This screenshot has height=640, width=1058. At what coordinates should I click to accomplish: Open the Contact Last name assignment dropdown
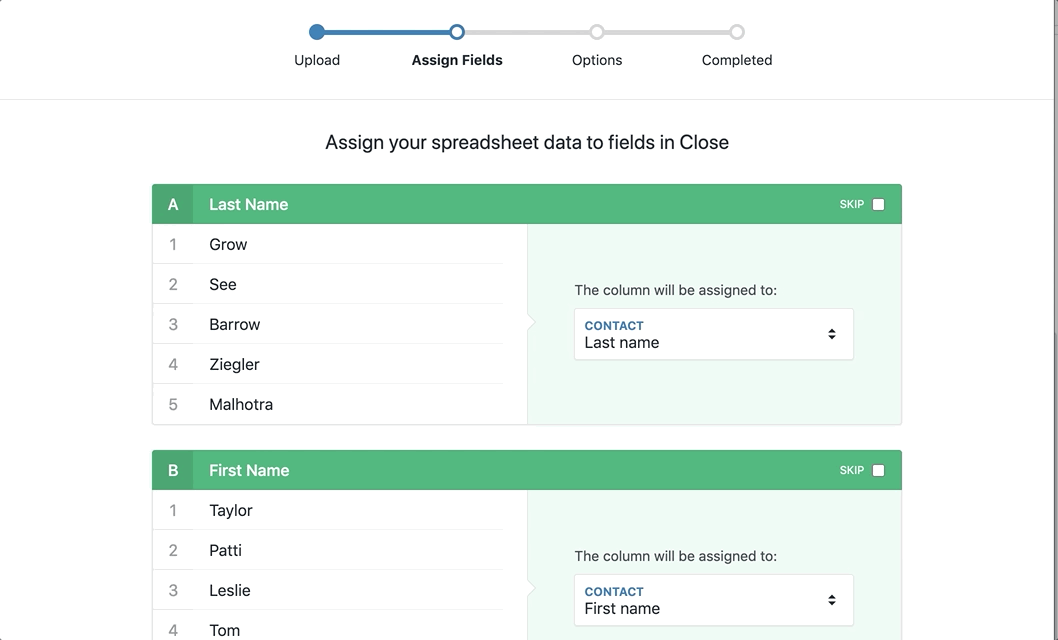[714, 334]
